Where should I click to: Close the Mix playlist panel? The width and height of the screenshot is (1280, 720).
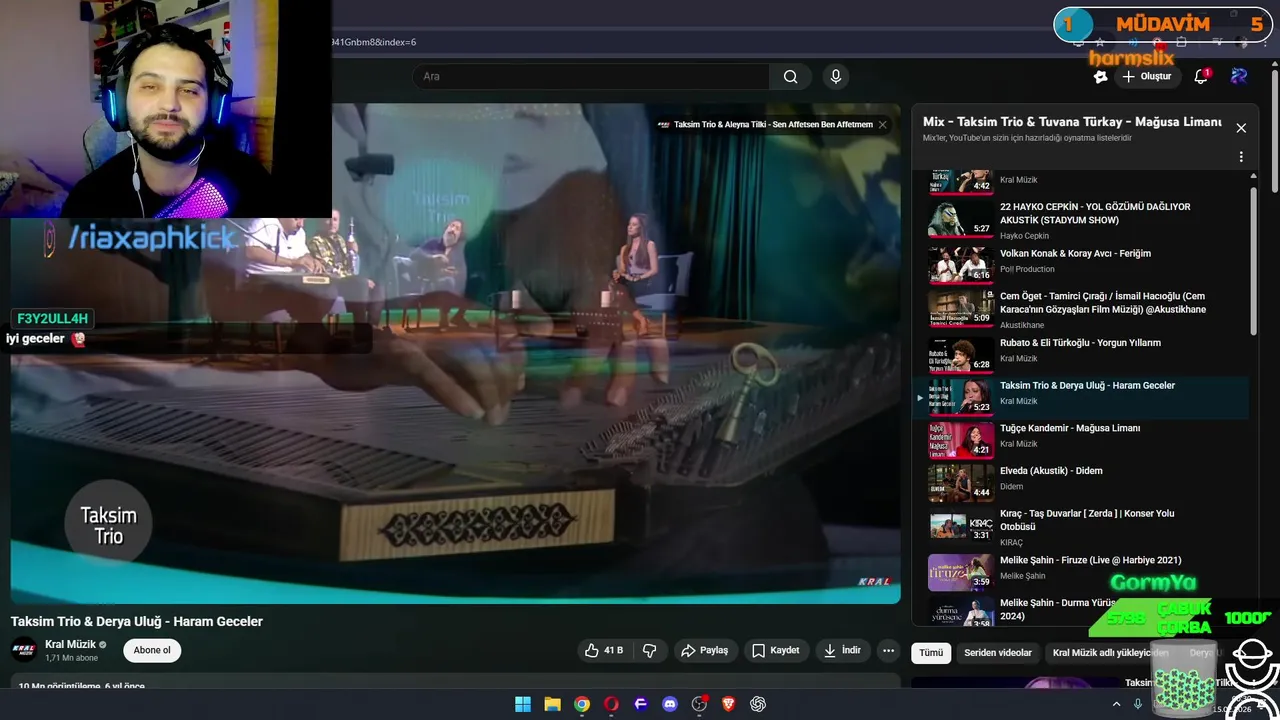[x=1241, y=128]
